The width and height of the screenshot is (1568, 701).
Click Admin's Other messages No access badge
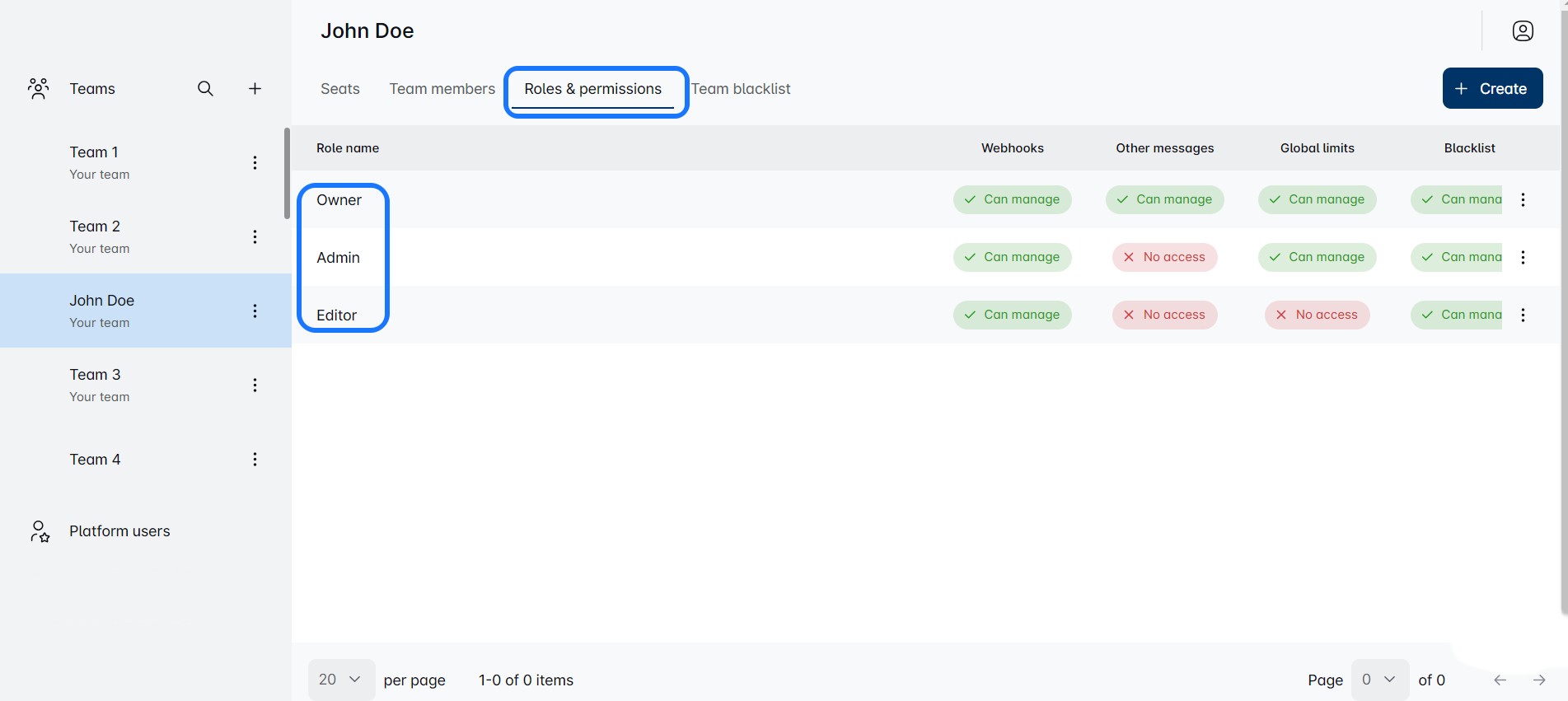tap(1164, 257)
